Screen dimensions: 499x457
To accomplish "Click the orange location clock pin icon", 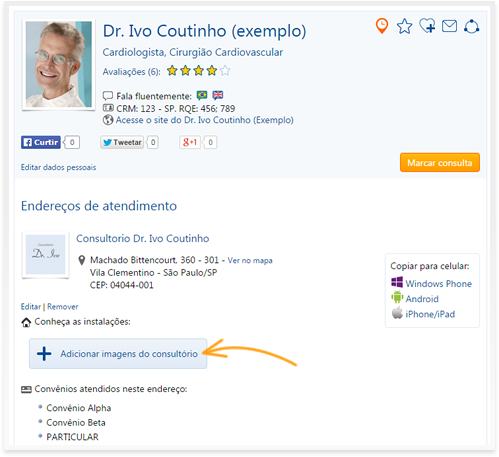I will (382, 26).
